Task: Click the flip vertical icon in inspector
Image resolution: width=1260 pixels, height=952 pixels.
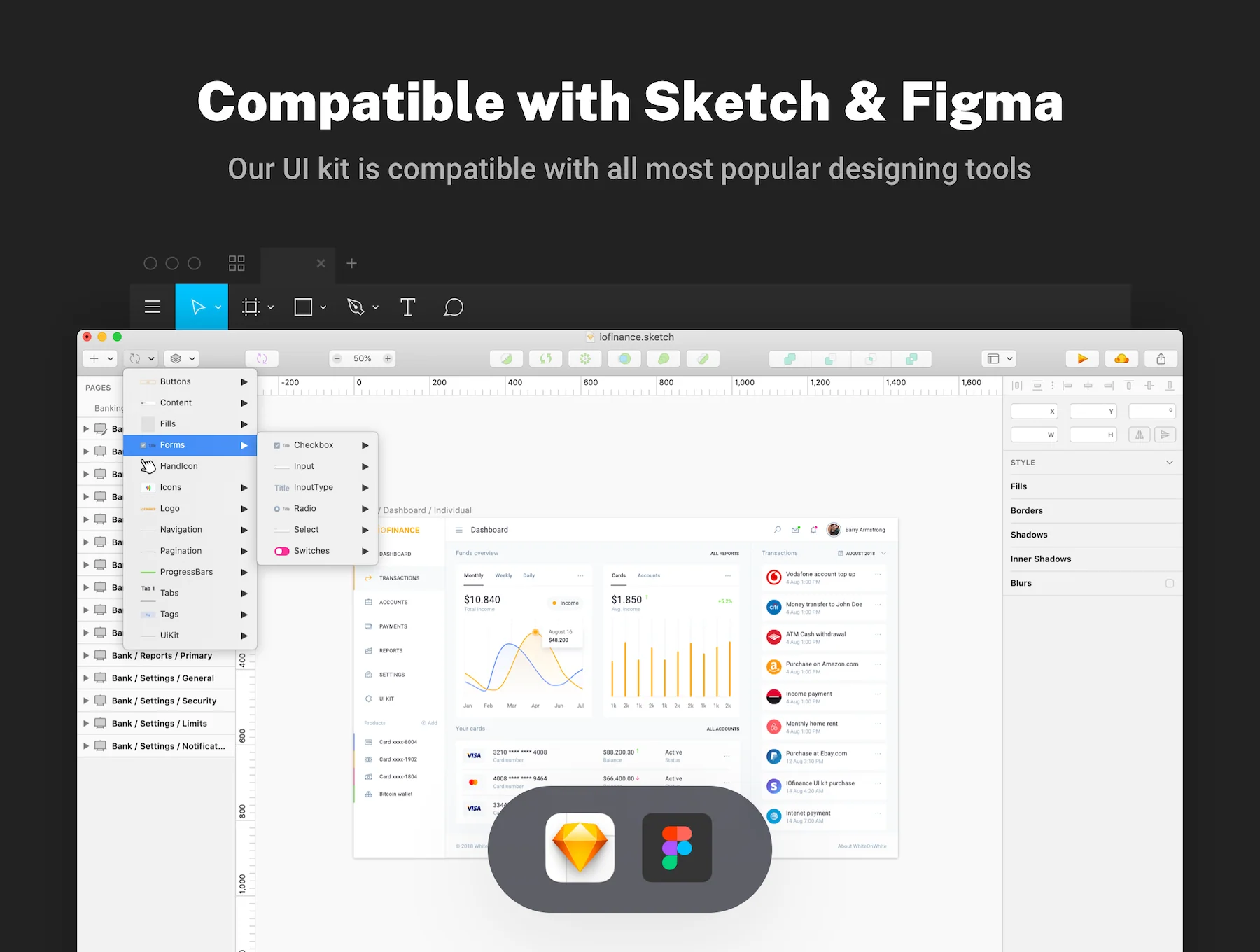Action: tap(1165, 435)
